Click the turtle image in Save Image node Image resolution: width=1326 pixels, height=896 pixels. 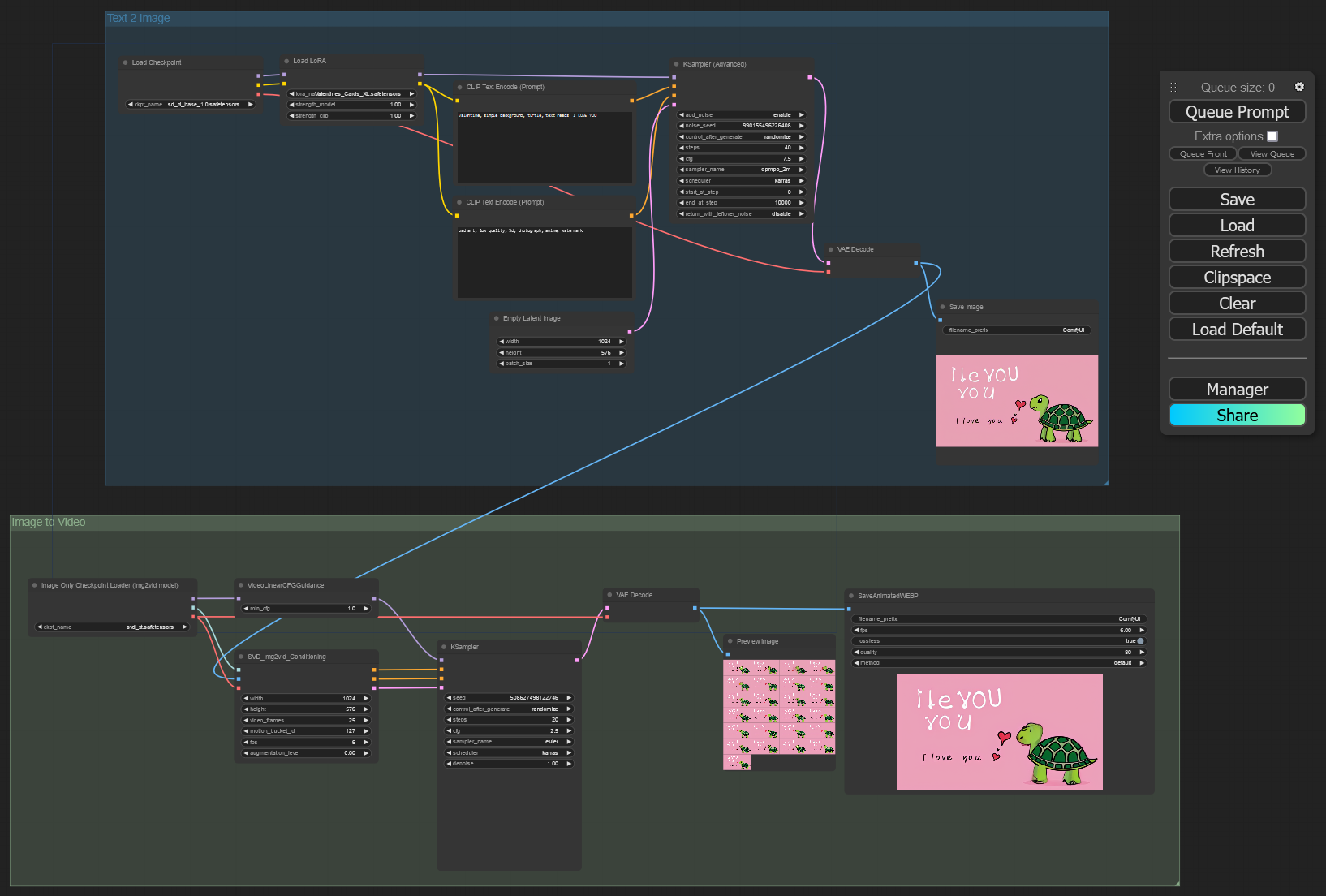[x=1016, y=401]
